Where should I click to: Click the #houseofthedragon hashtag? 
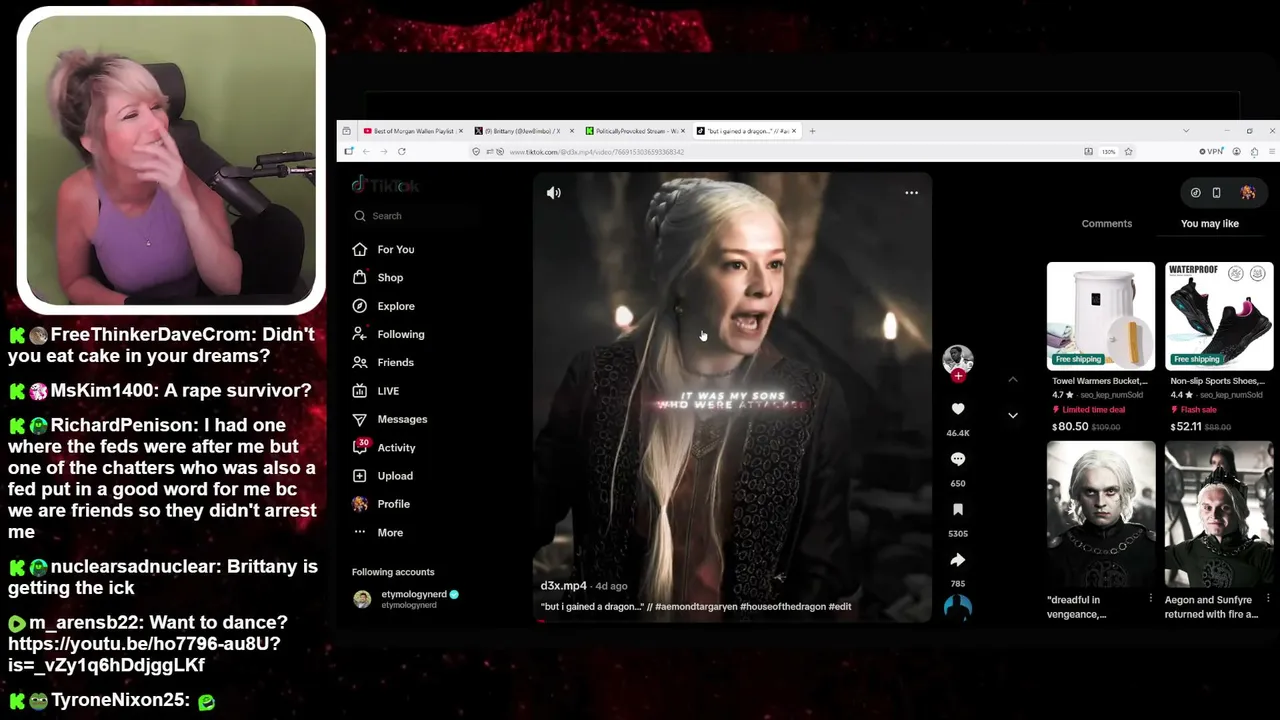pyautogui.click(x=783, y=607)
